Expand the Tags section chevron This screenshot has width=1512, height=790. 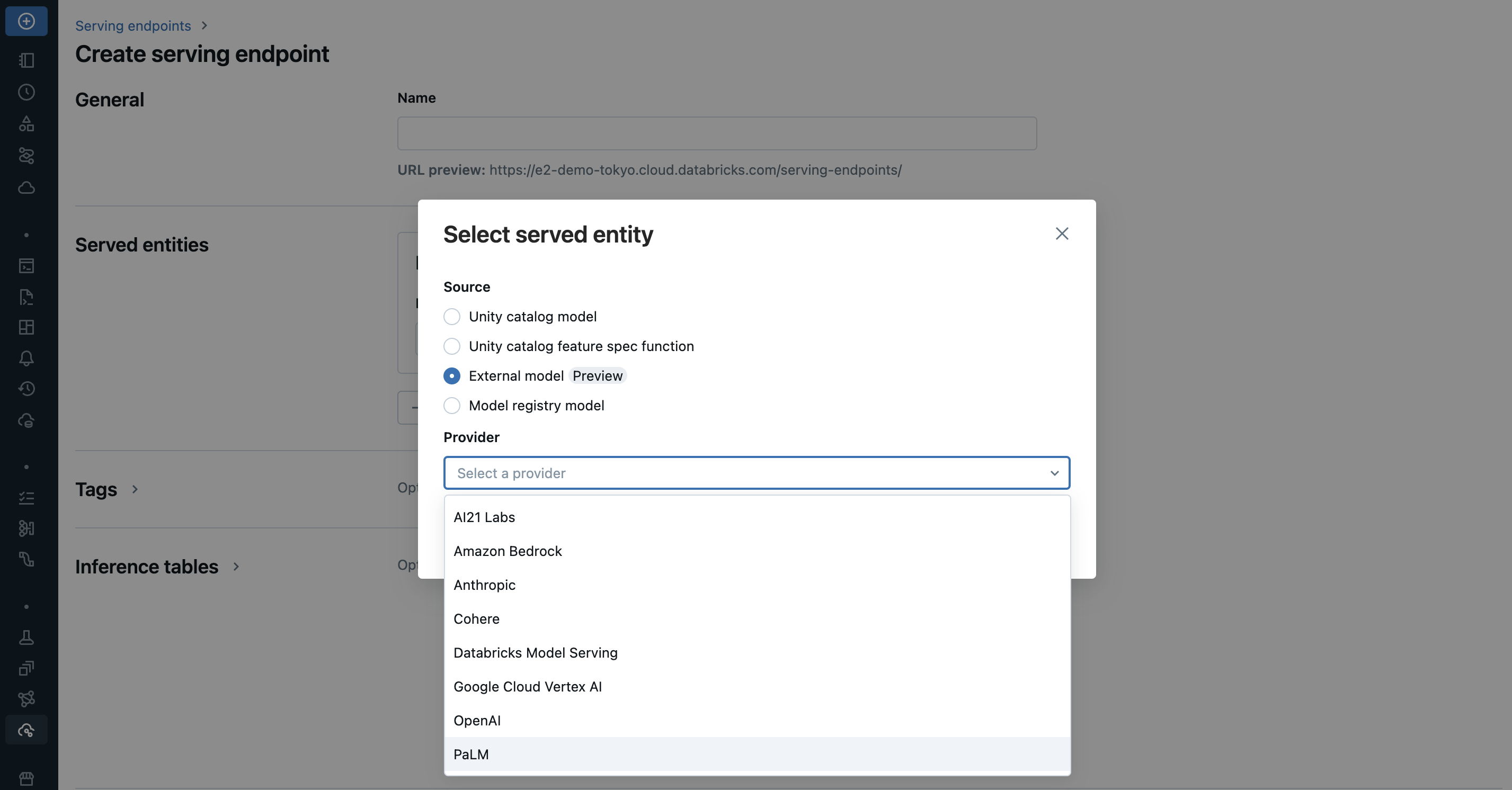[x=135, y=489]
